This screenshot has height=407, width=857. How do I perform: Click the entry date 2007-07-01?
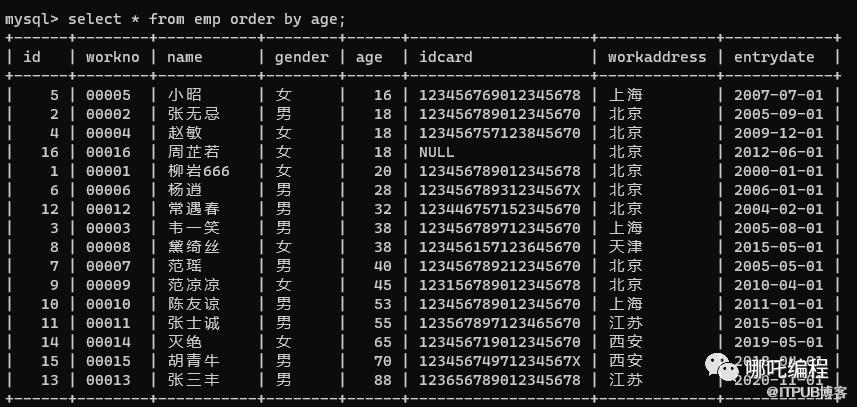779,95
